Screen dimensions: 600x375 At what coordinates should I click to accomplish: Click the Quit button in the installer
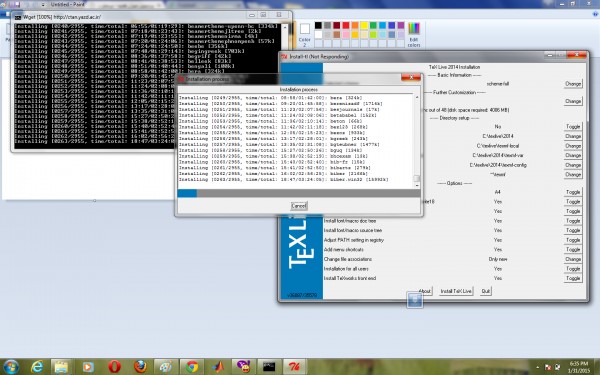click(485, 291)
